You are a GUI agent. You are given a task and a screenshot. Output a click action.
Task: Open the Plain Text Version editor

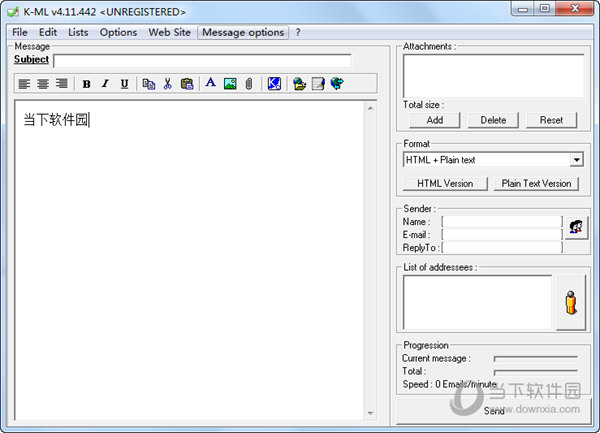pos(536,184)
